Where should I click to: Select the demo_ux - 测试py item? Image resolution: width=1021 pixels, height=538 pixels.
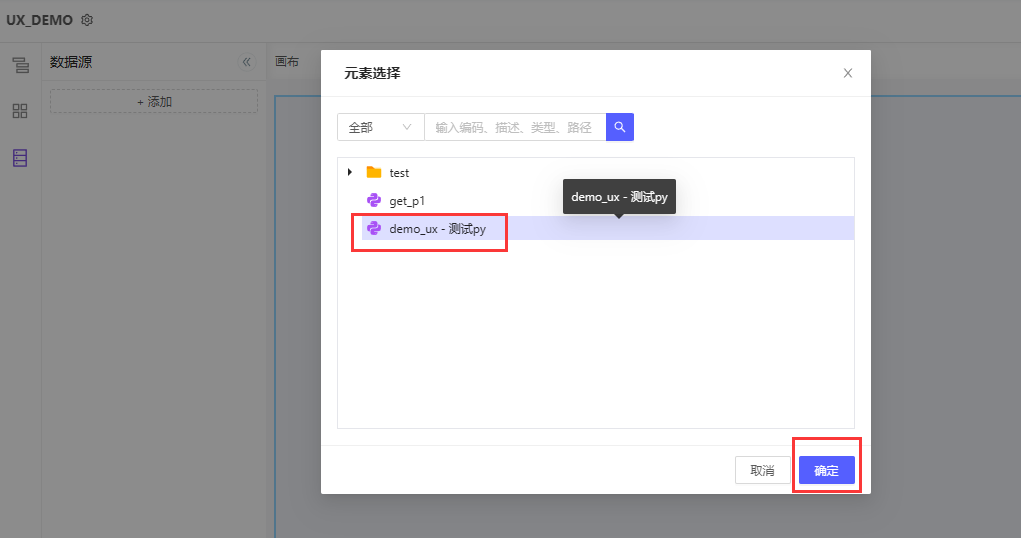click(437, 229)
